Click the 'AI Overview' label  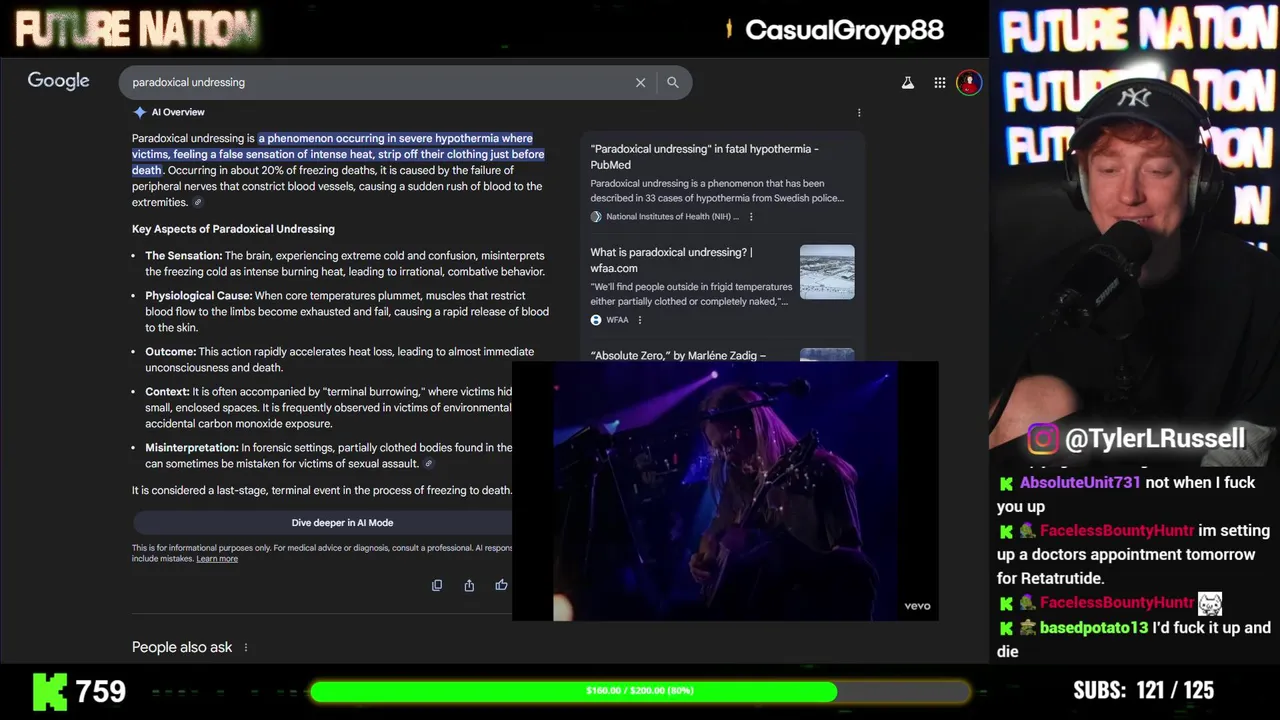click(x=178, y=112)
